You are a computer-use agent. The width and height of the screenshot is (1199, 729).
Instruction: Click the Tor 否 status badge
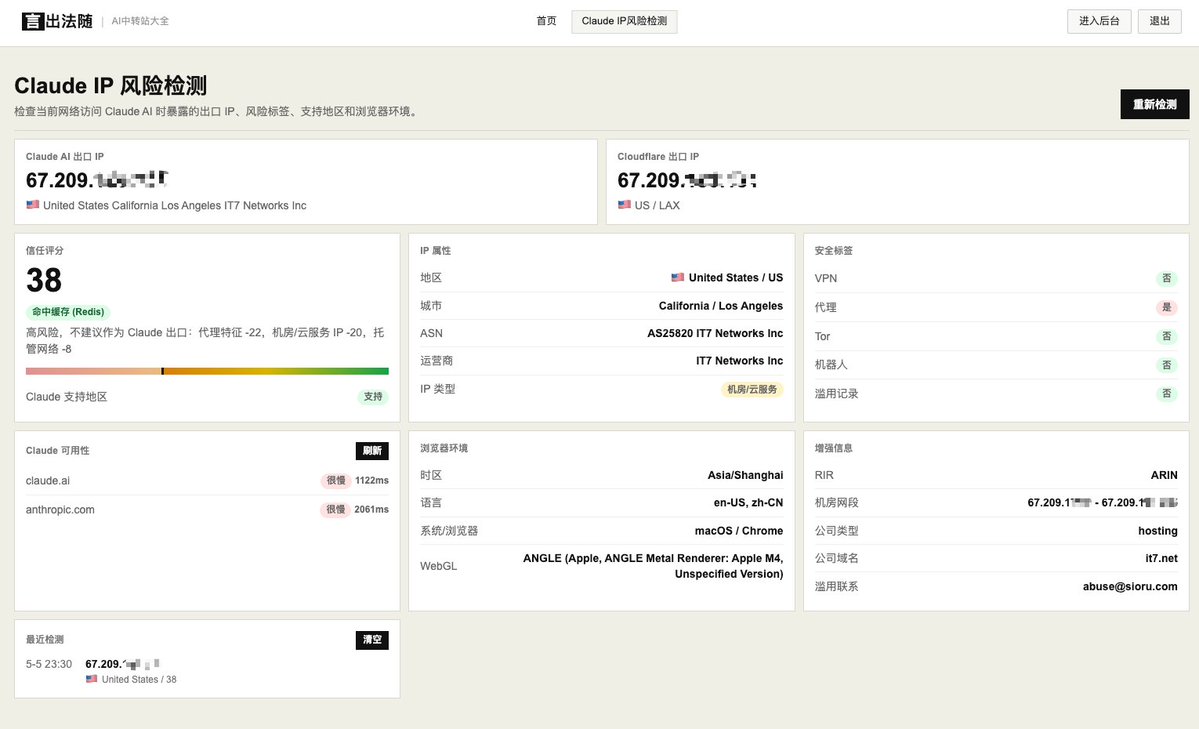pos(1167,337)
